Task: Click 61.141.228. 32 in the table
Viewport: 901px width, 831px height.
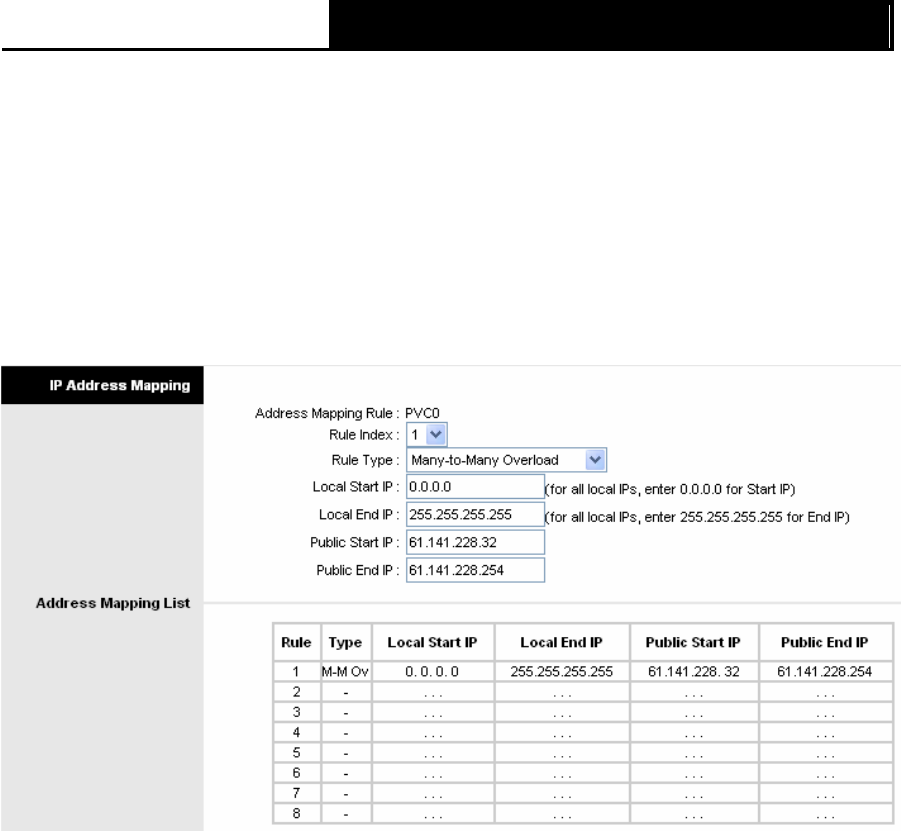Action: pos(694,671)
